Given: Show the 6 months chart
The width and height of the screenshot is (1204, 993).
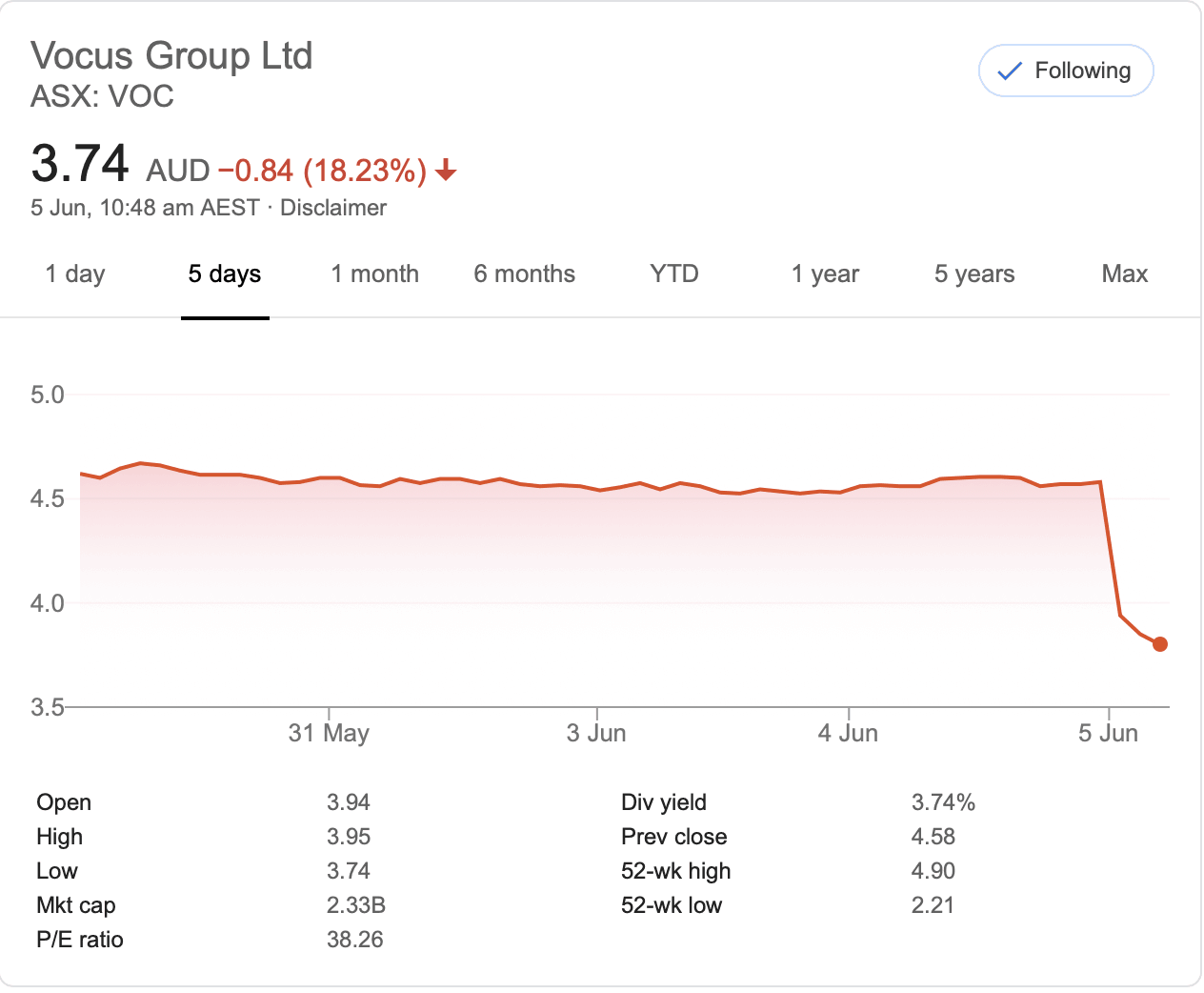Looking at the screenshot, I should pyautogui.click(x=524, y=274).
